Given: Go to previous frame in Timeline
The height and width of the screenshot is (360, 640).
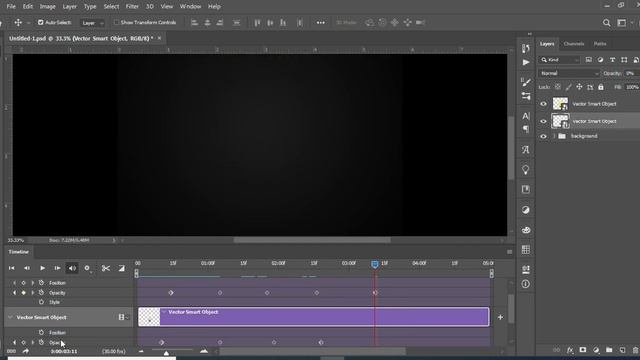Looking at the screenshot, I should coord(27,268).
